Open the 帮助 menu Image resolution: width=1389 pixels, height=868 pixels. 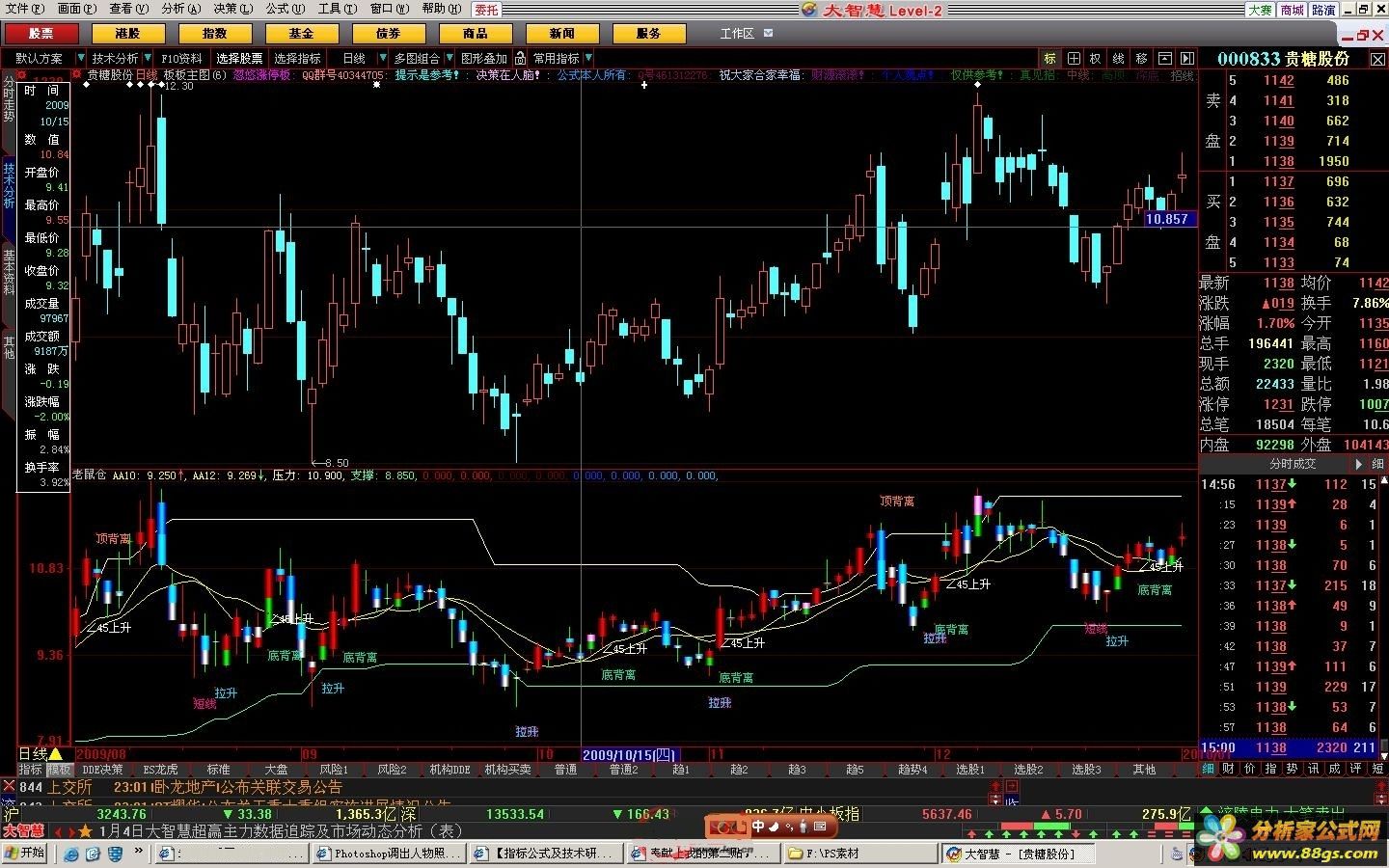tap(442, 9)
